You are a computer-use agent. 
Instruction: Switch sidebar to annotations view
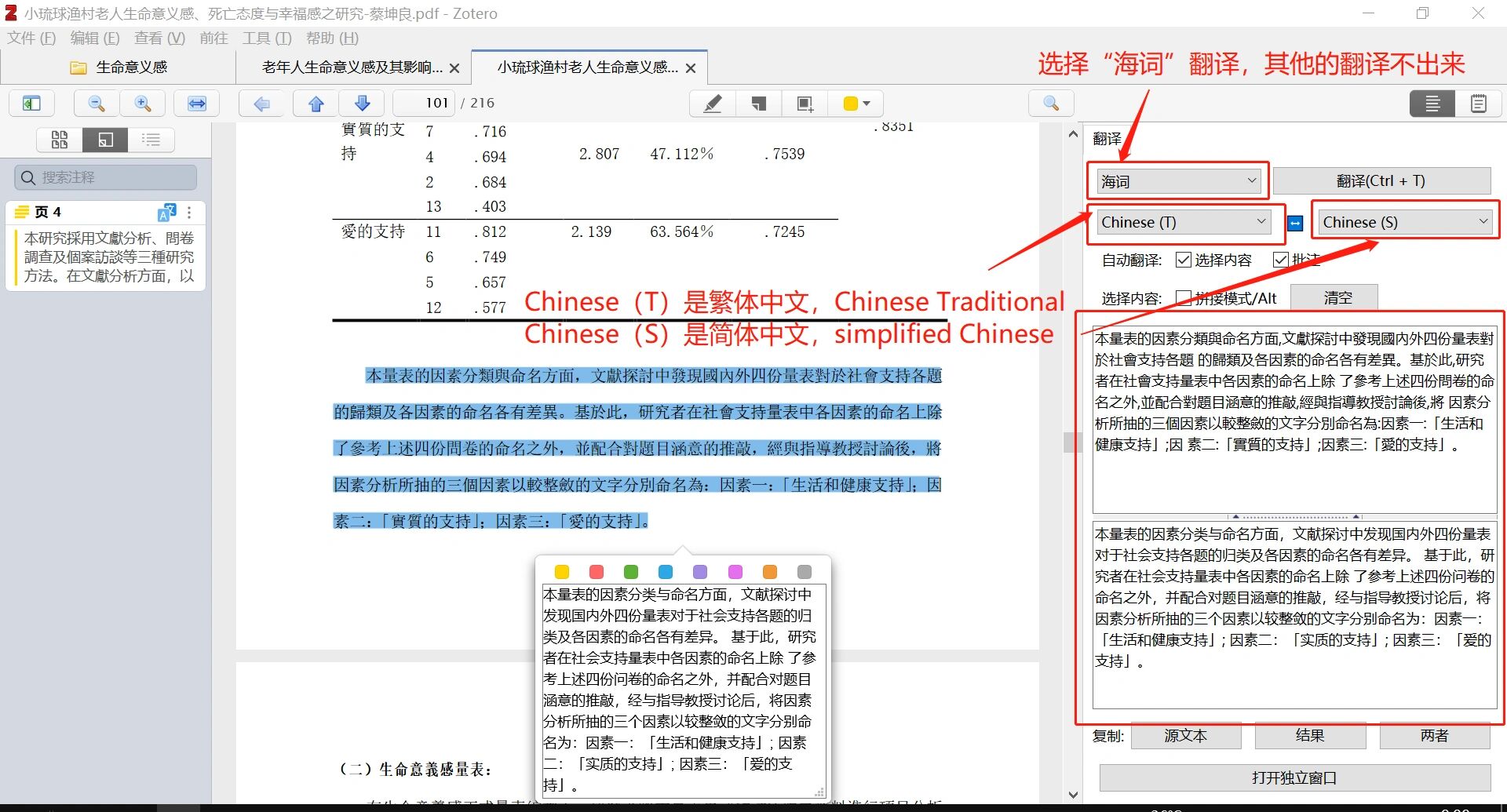point(105,140)
